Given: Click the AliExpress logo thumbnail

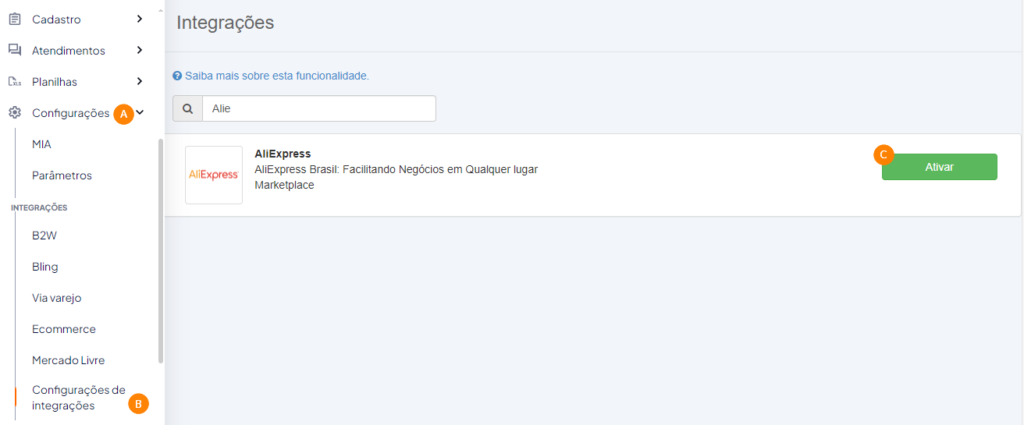Looking at the screenshot, I should pyautogui.click(x=214, y=175).
